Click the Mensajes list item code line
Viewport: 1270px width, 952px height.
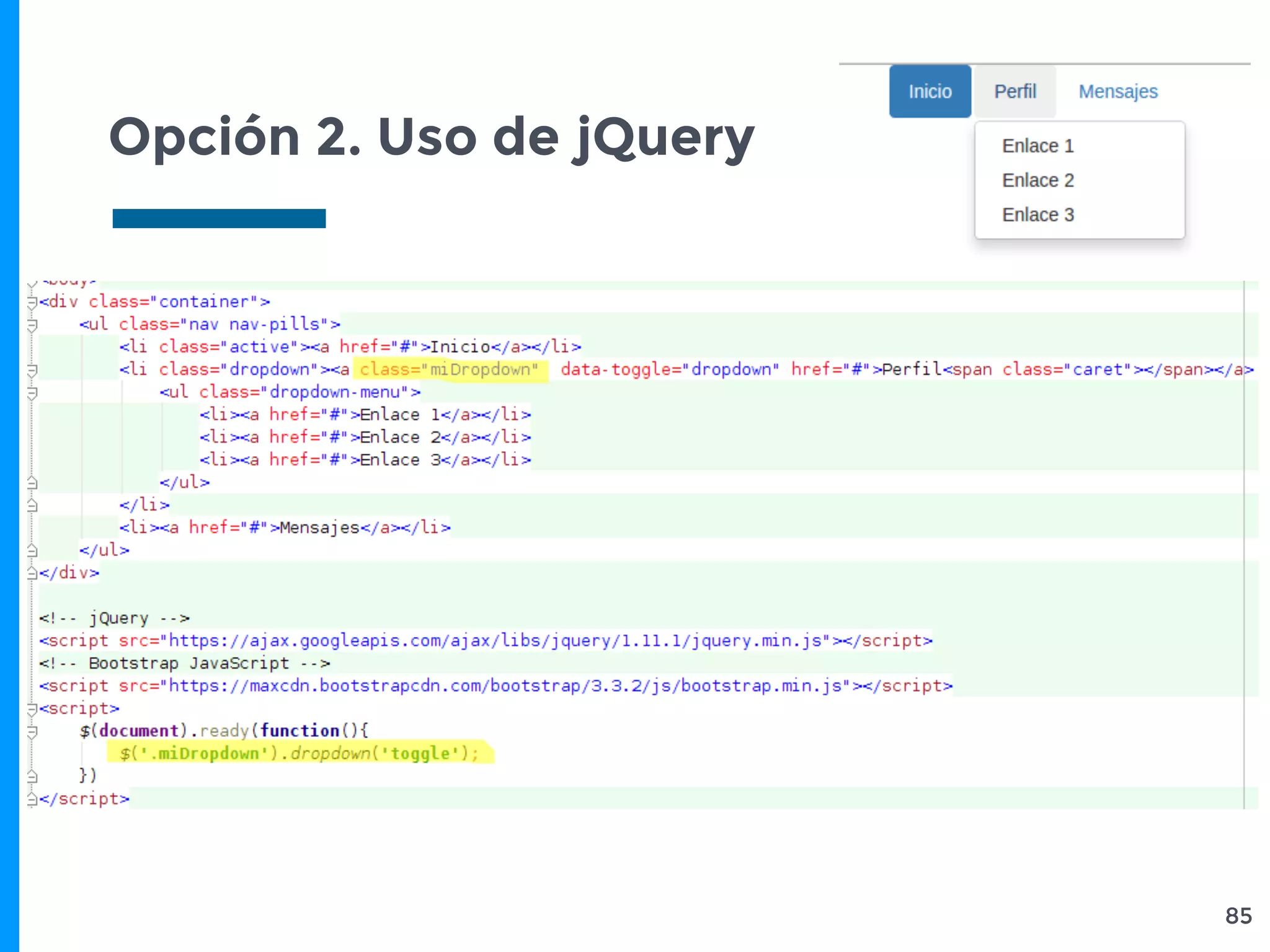(x=285, y=527)
